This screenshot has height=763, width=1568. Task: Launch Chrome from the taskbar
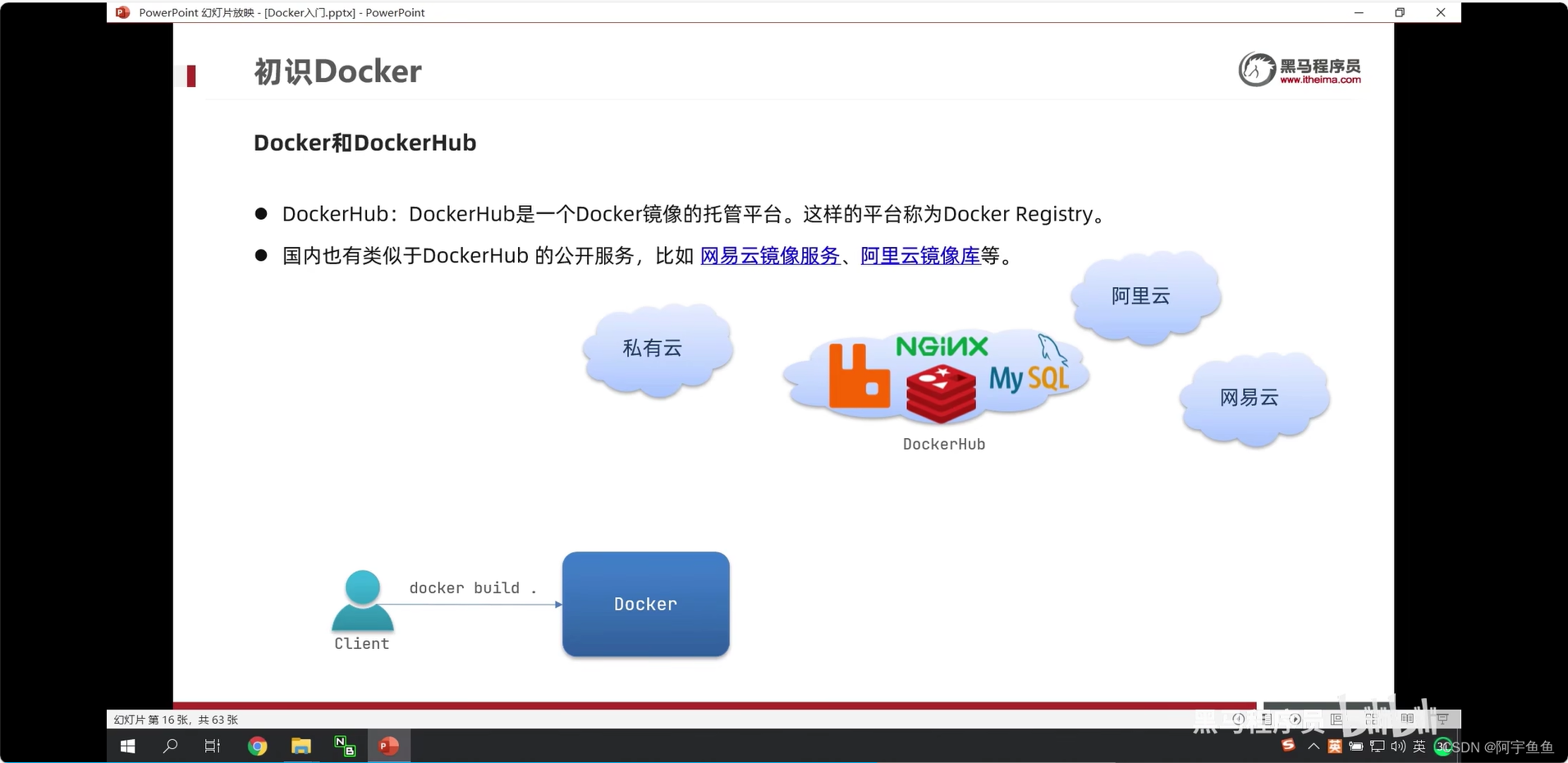(x=258, y=747)
